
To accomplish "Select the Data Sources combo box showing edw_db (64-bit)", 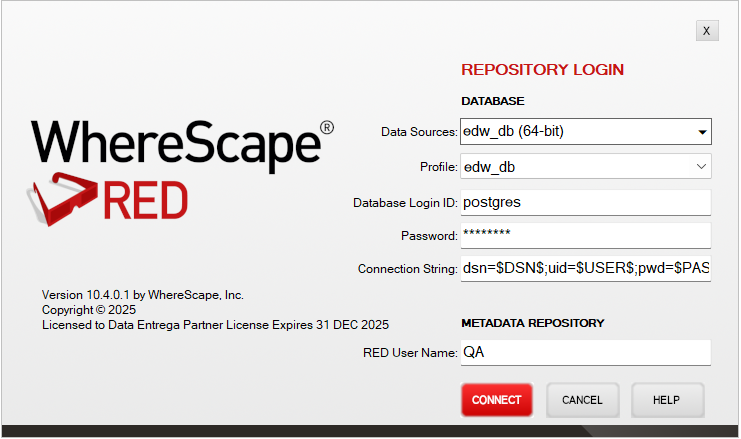I will [586, 131].
